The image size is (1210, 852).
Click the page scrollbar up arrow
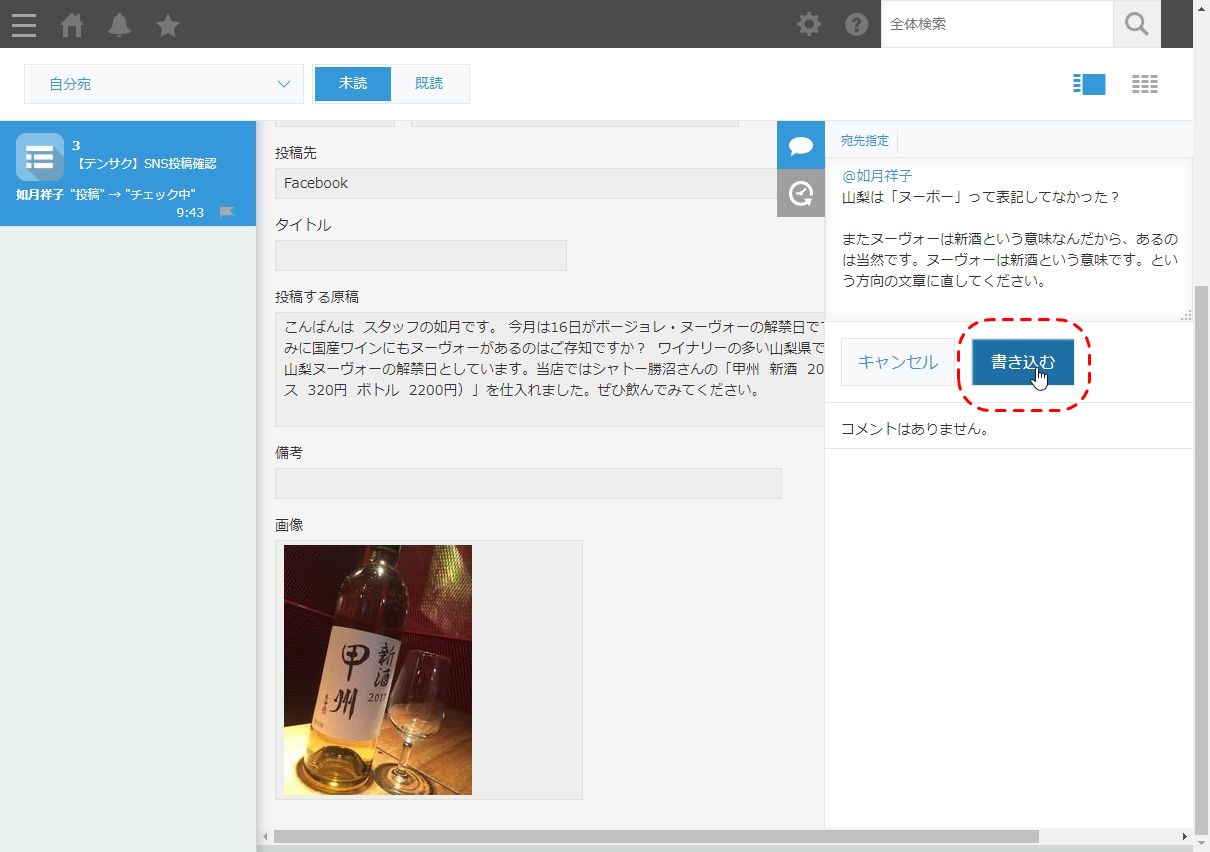tap(1202, 8)
